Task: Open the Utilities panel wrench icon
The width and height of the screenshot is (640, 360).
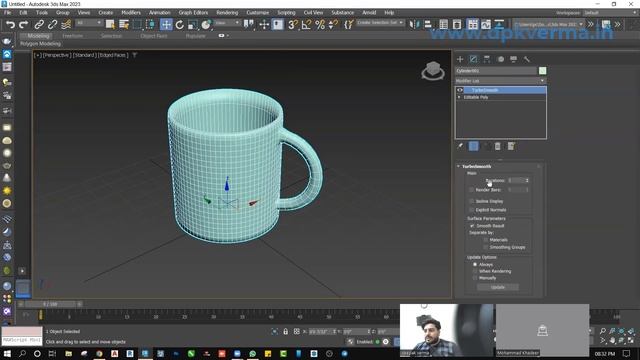Action: click(527, 60)
